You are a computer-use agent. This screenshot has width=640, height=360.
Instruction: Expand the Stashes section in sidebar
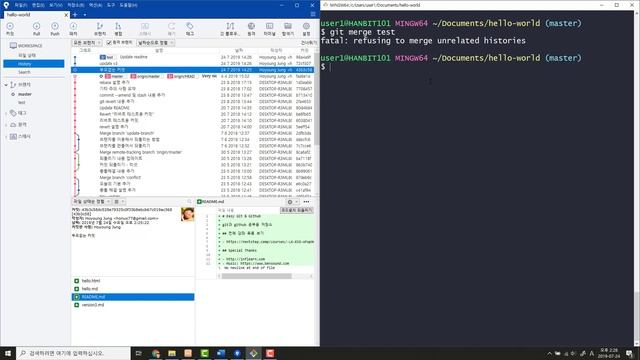[6, 136]
